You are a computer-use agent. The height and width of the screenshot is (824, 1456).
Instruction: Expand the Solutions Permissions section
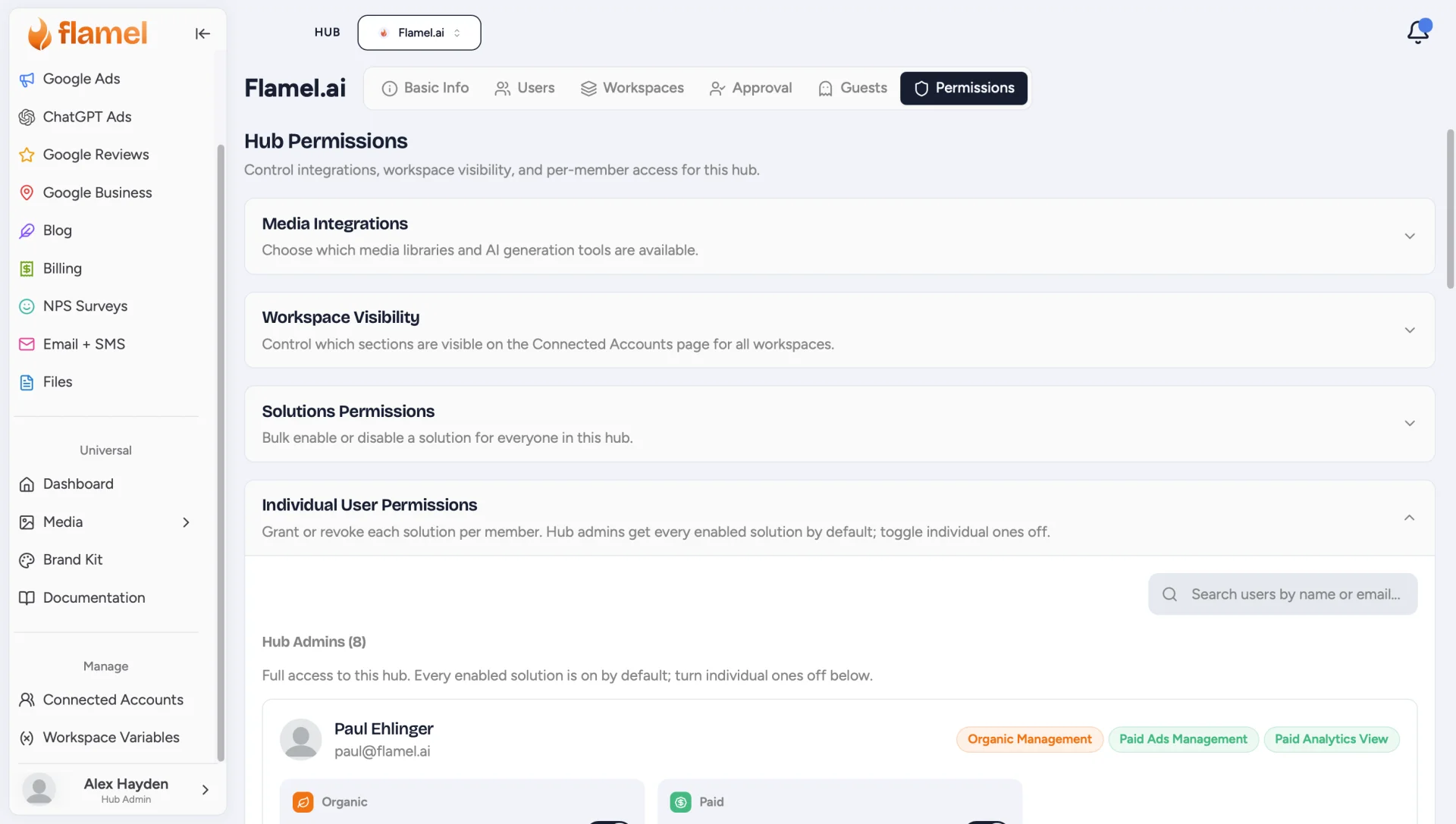[1410, 424]
